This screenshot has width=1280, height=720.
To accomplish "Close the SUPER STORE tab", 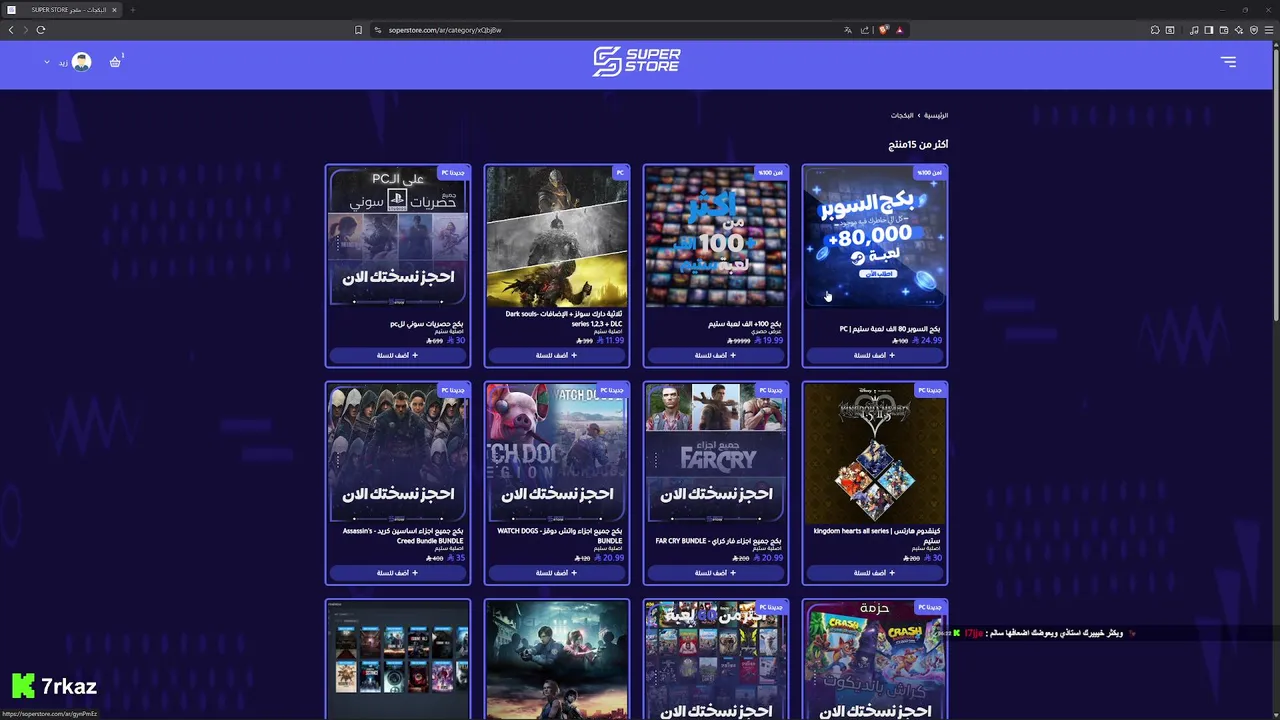I will point(114,10).
